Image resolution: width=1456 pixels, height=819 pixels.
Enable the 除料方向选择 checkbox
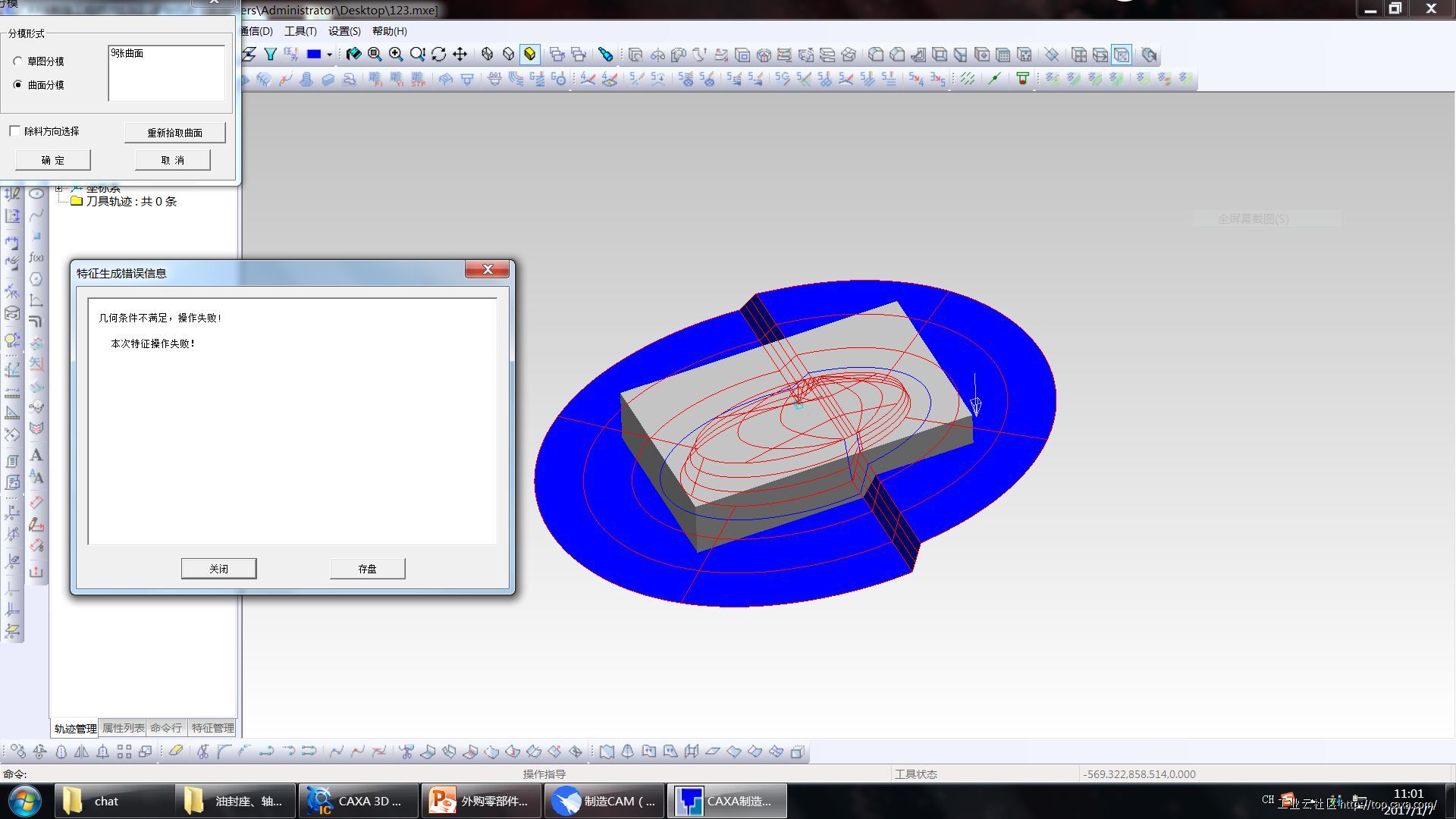pyautogui.click(x=15, y=131)
